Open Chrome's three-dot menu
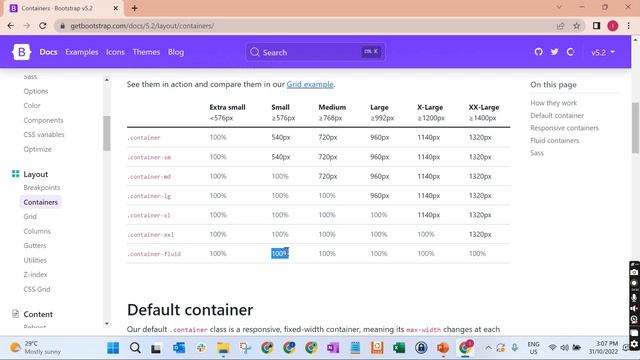 click(629, 26)
